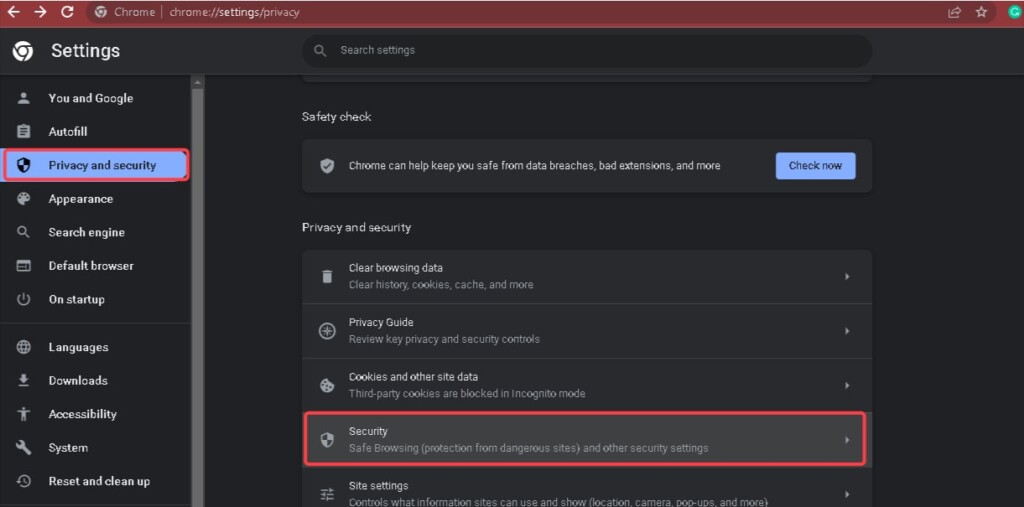Click the address bar URL chrome://settings/privacy
The width and height of the screenshot is (1024, 507).
[x=234, y=12]
